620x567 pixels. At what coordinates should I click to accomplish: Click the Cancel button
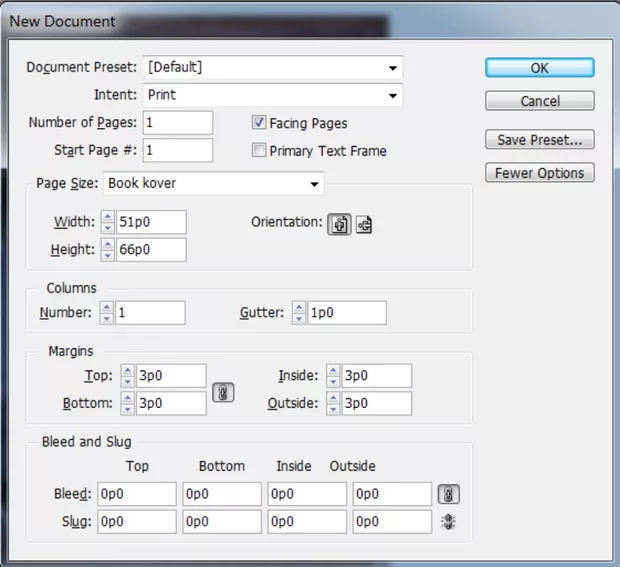(540, 101)
